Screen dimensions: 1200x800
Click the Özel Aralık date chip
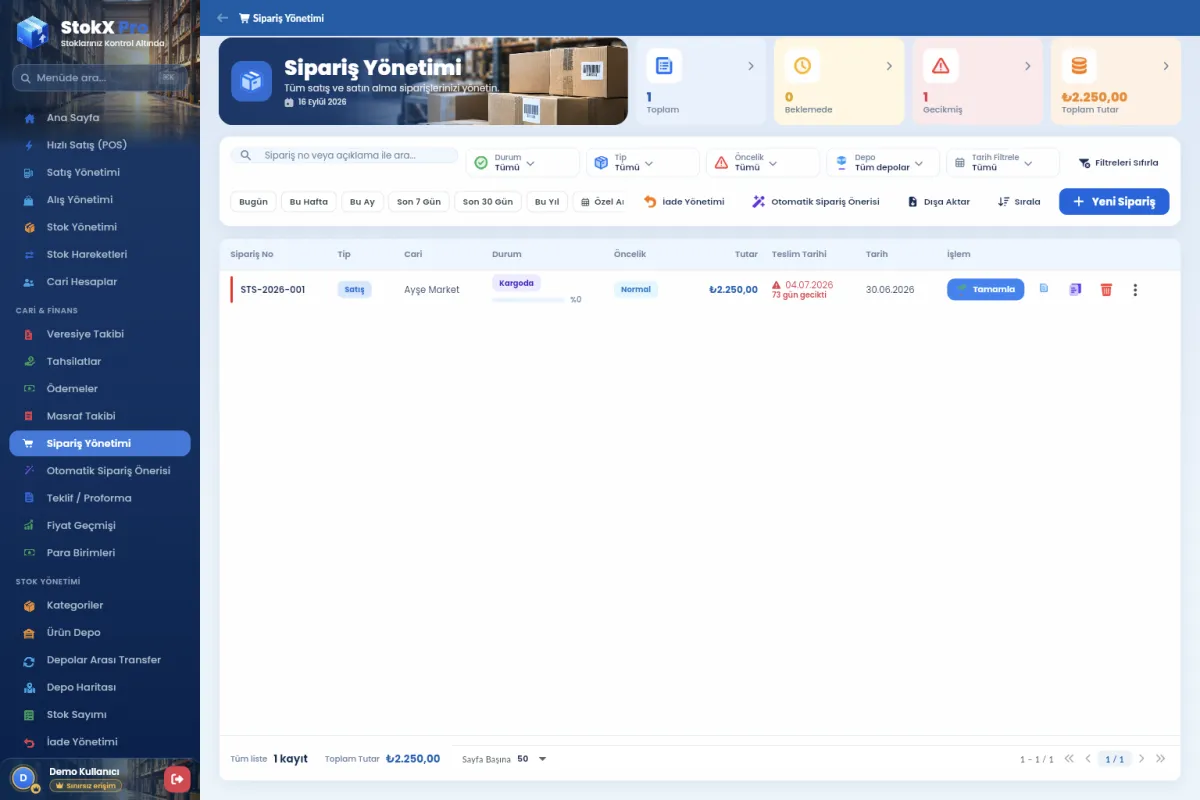coord(600,201)
